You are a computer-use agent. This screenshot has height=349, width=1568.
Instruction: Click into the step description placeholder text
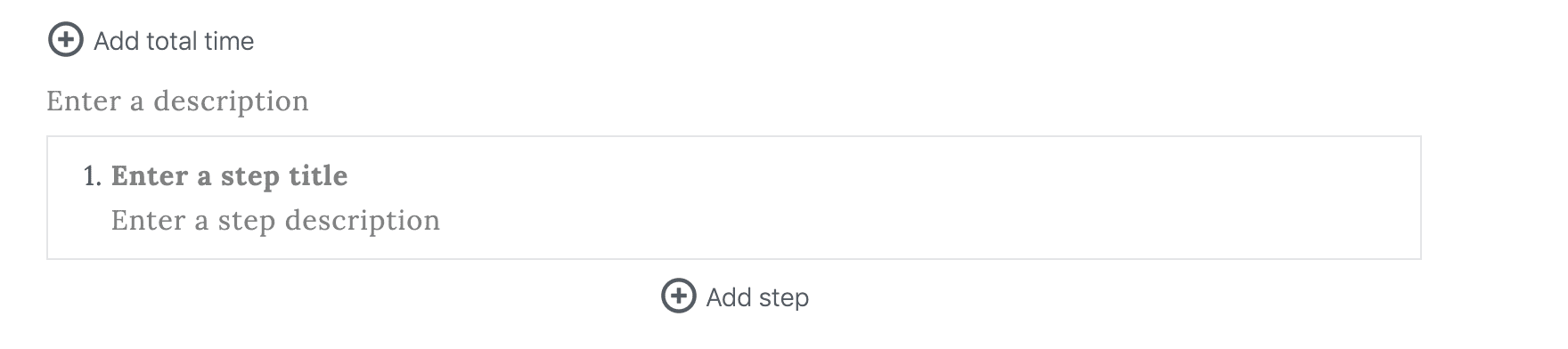point(275,220)
